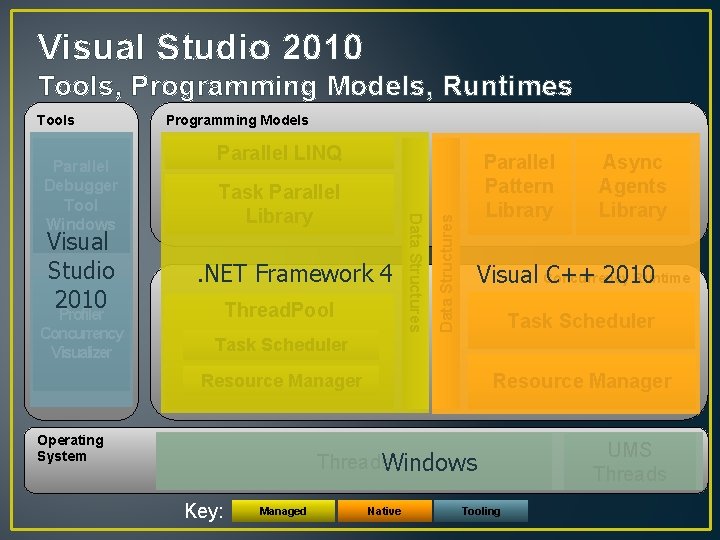
Task: Click the orange vertical 'Data Structures' bar
Action: click(x=446, y=273)
